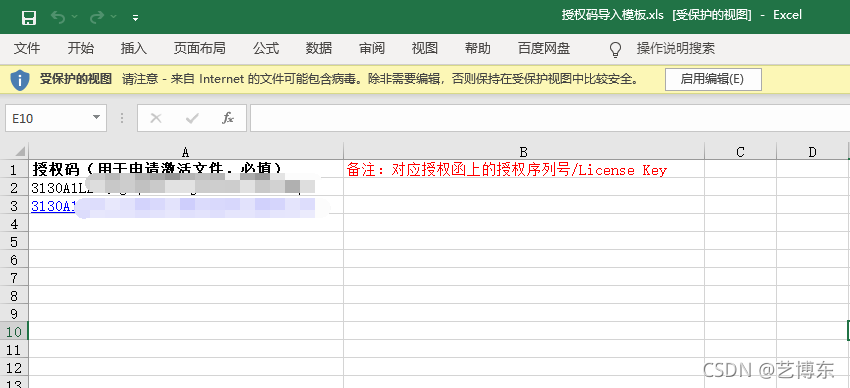
Task: Switch to the 开始 ribbon tab
Action: [80, 48]
